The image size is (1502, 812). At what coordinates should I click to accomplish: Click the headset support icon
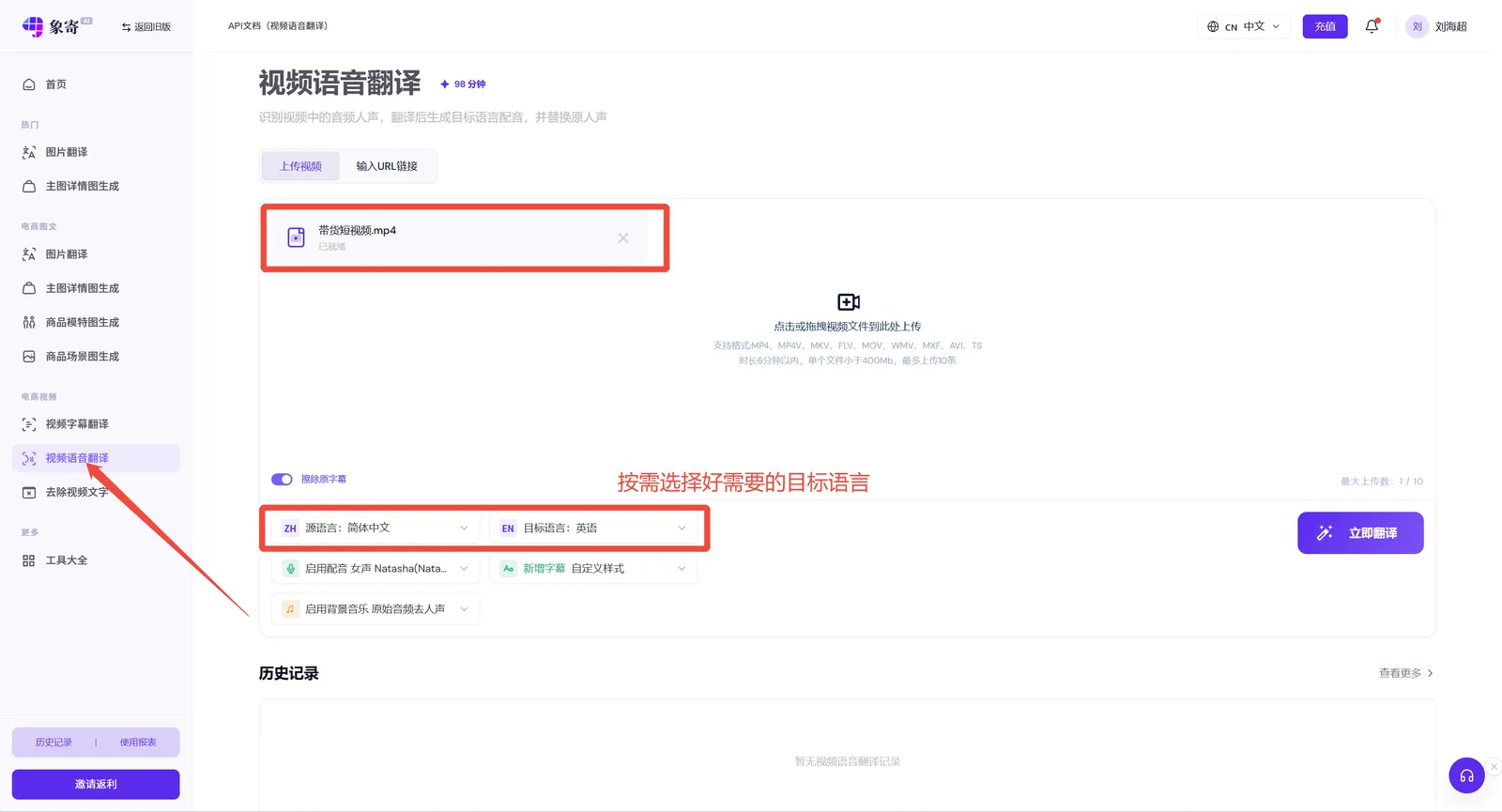tap(1466, 775)
